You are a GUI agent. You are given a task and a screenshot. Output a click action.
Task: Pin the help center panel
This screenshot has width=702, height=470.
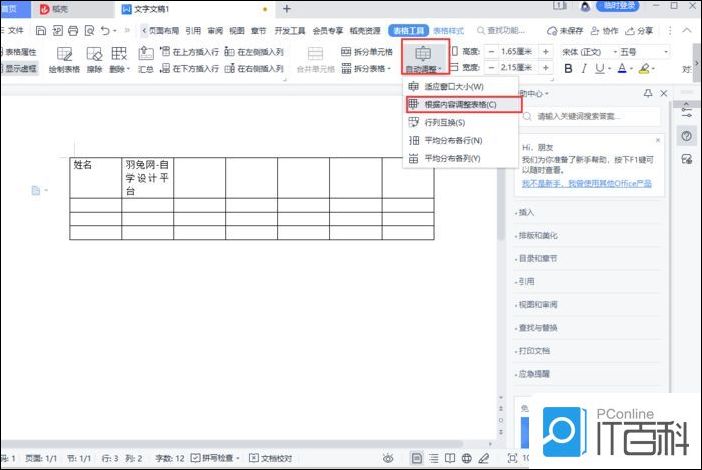point(648,93)
